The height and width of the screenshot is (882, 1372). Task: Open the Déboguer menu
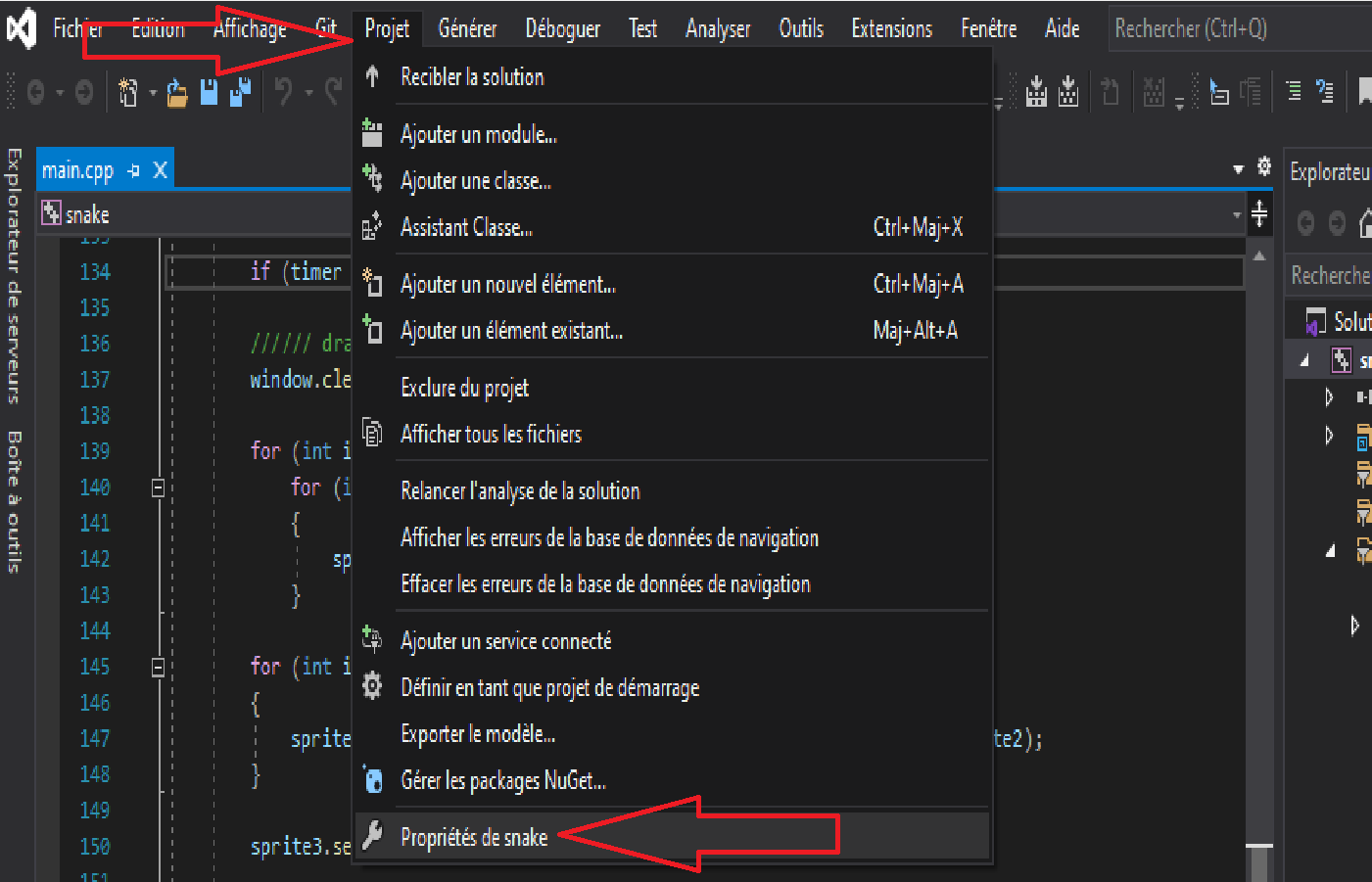[x=562, y=28]
